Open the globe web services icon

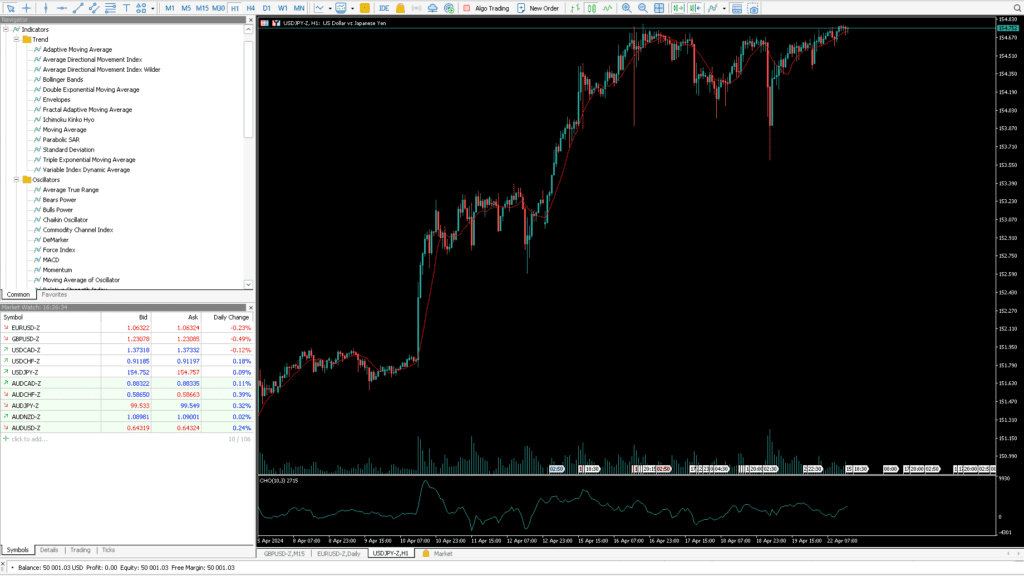(x=449, y=8)
